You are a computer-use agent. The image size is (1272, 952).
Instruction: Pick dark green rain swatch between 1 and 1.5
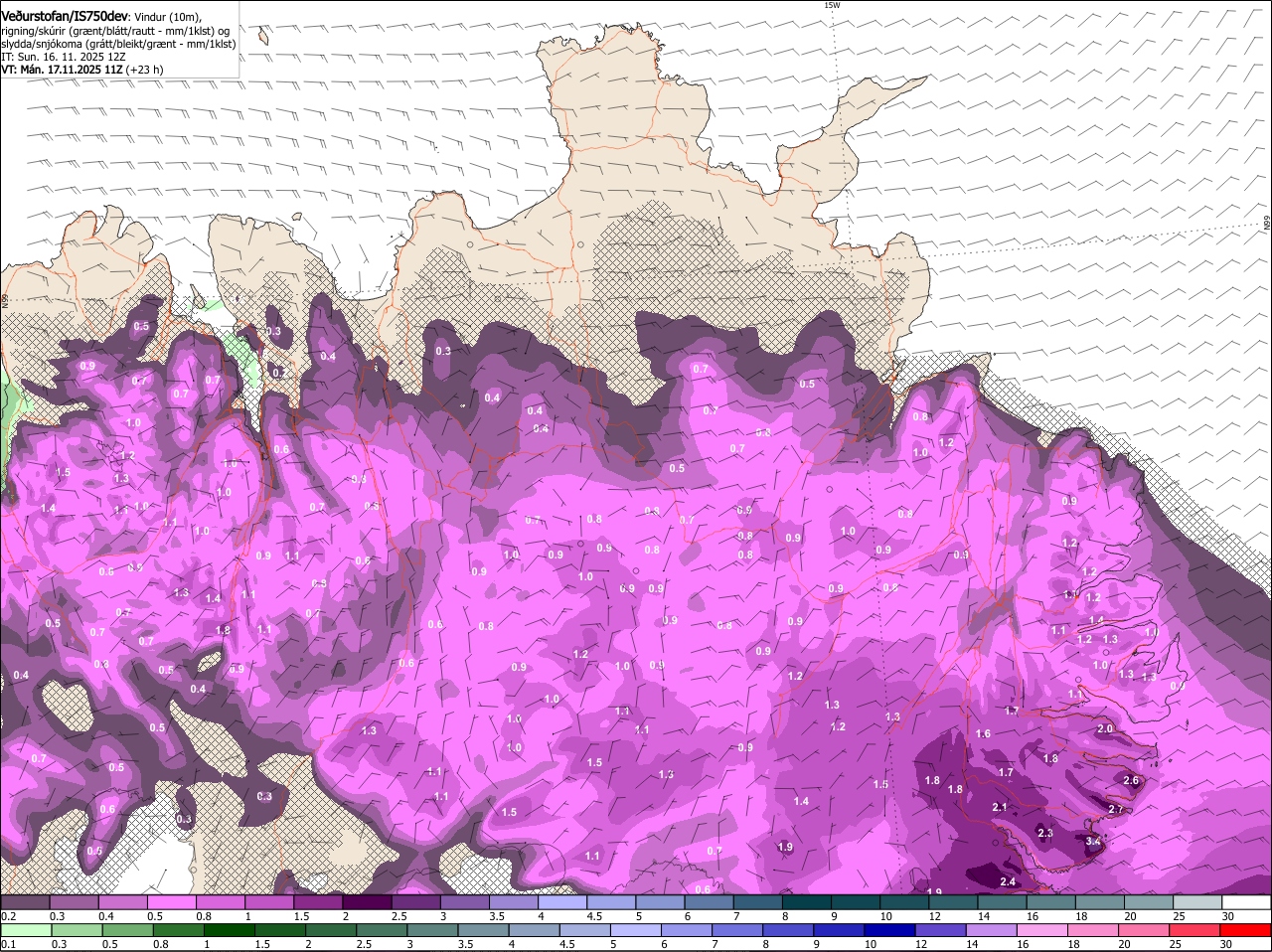pyautogui.click(x=229, y=929)
